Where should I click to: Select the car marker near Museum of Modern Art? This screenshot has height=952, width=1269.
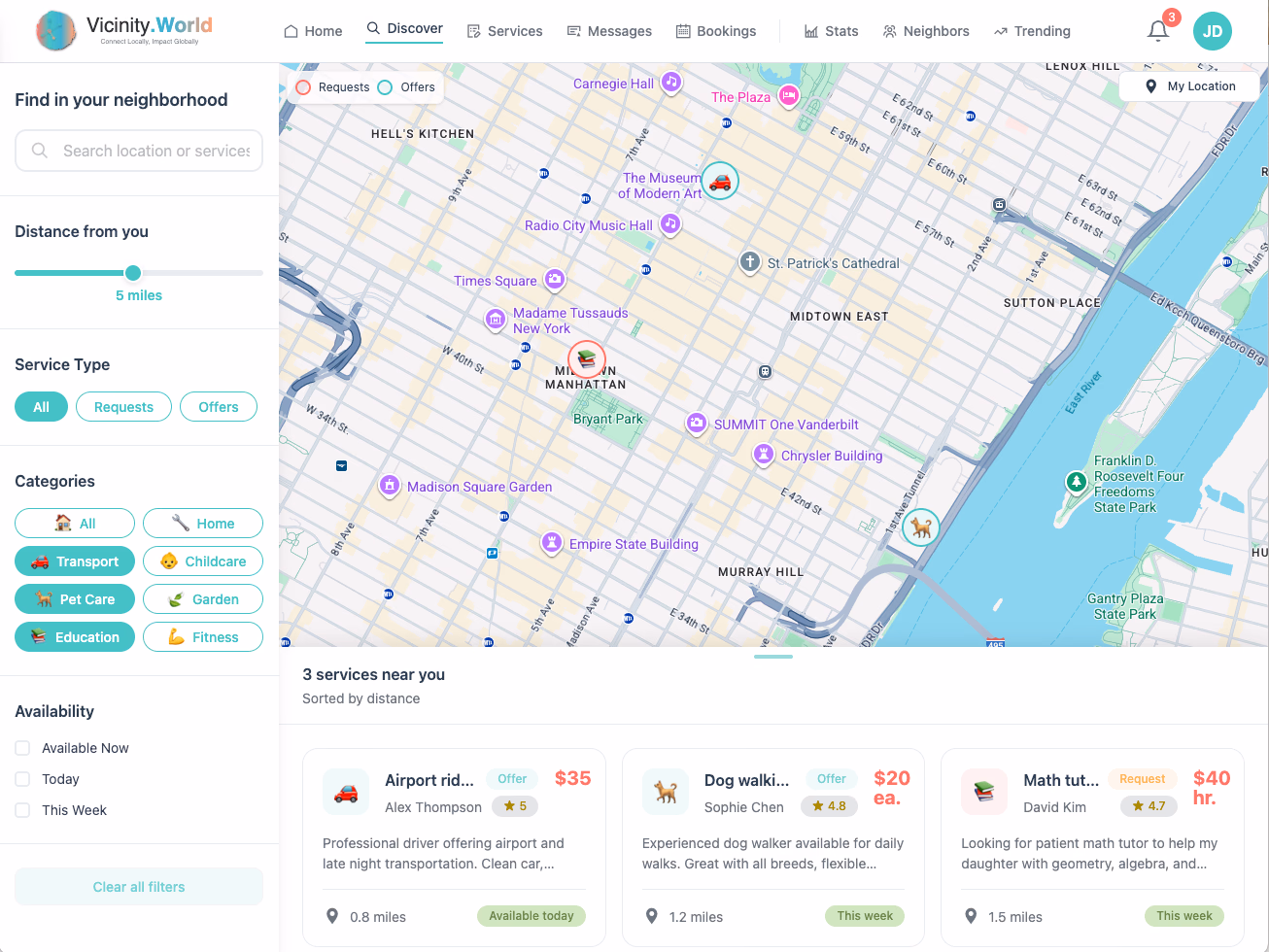[x=720, y=181]
